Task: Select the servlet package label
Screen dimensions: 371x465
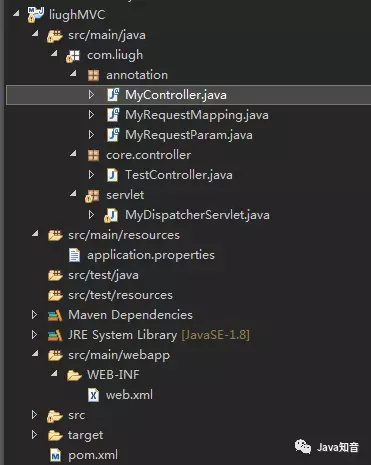Action: point(125,195)
